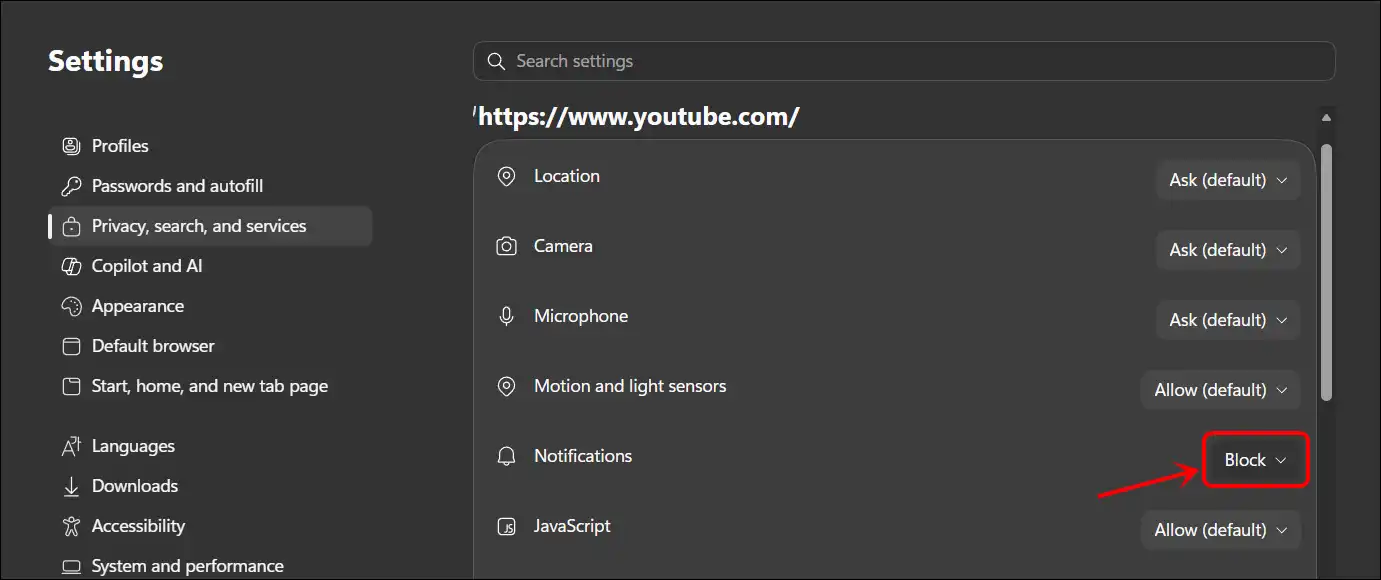1381x580 pixels.
Task: Click the Camera icon in permissions list
Action: click(x=507, y=246)
